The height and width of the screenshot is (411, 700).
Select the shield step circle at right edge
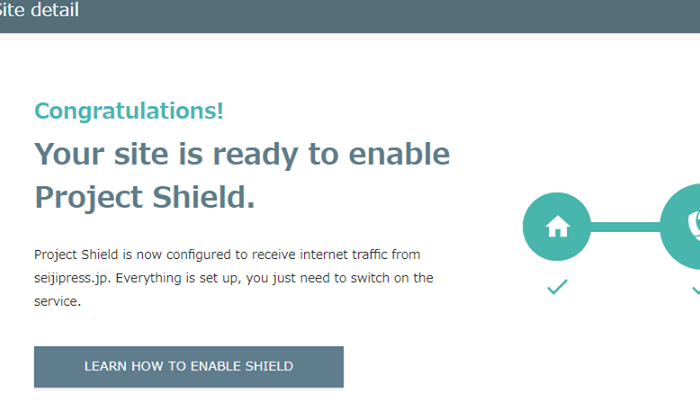[680, 227]
